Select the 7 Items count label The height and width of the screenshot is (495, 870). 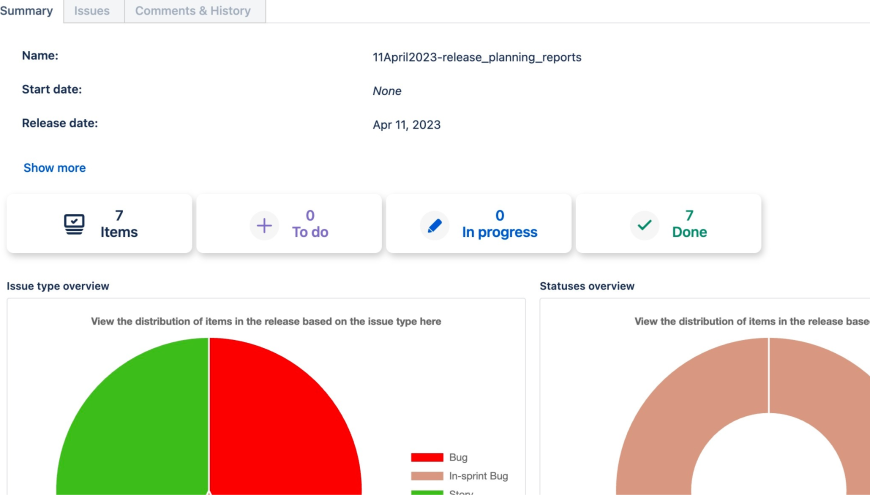pyautogui.click(x=119, y=224)
